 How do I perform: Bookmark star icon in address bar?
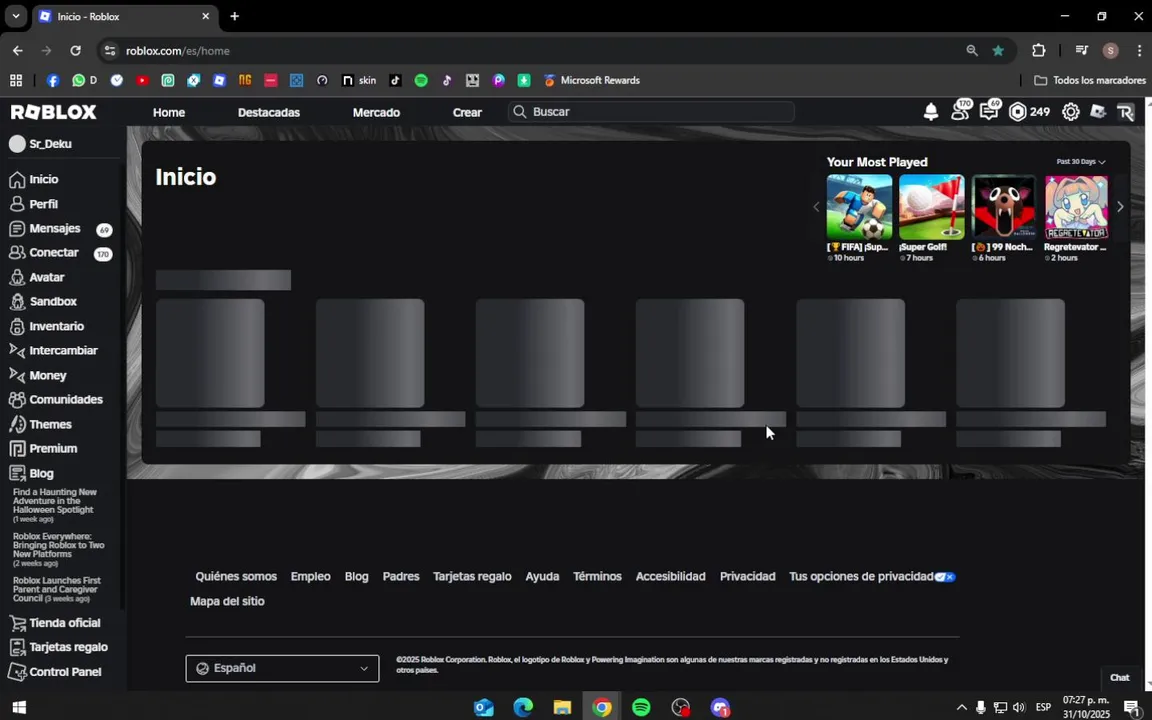pyautogui.click(x=998, y=51)
